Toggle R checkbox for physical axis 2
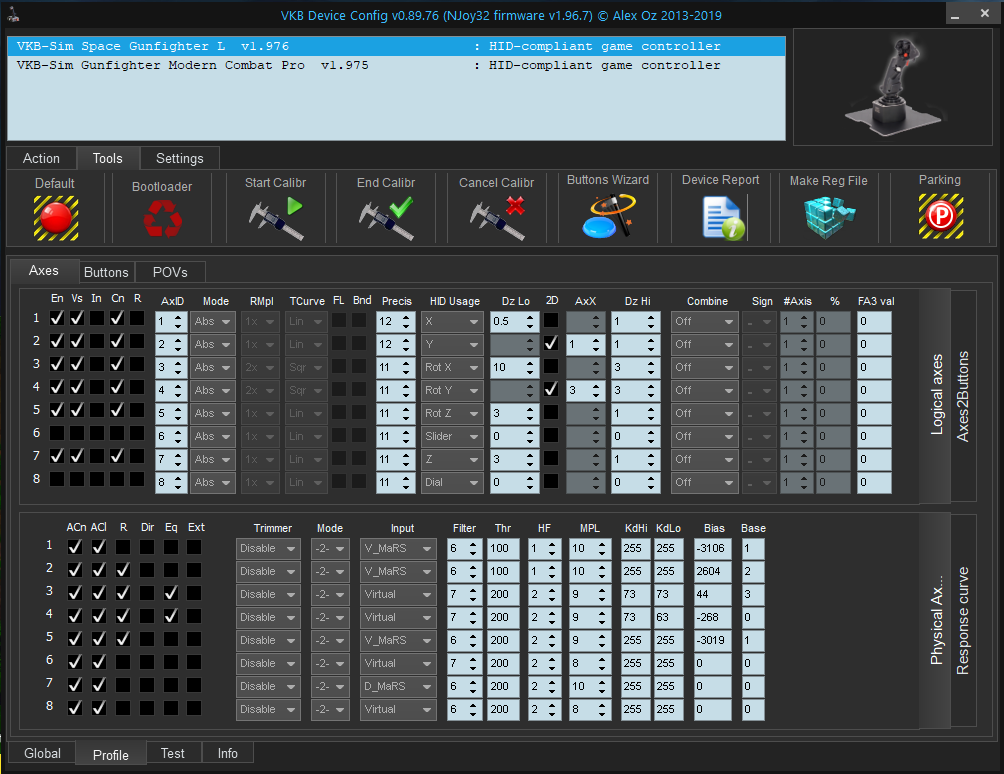Viewport: 1004px width, 774px height. (123, 570)
